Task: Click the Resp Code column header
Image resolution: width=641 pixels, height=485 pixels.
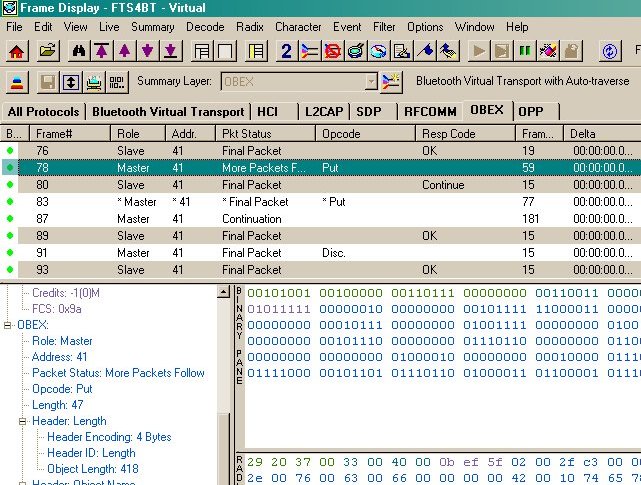Action: (465, 134)
